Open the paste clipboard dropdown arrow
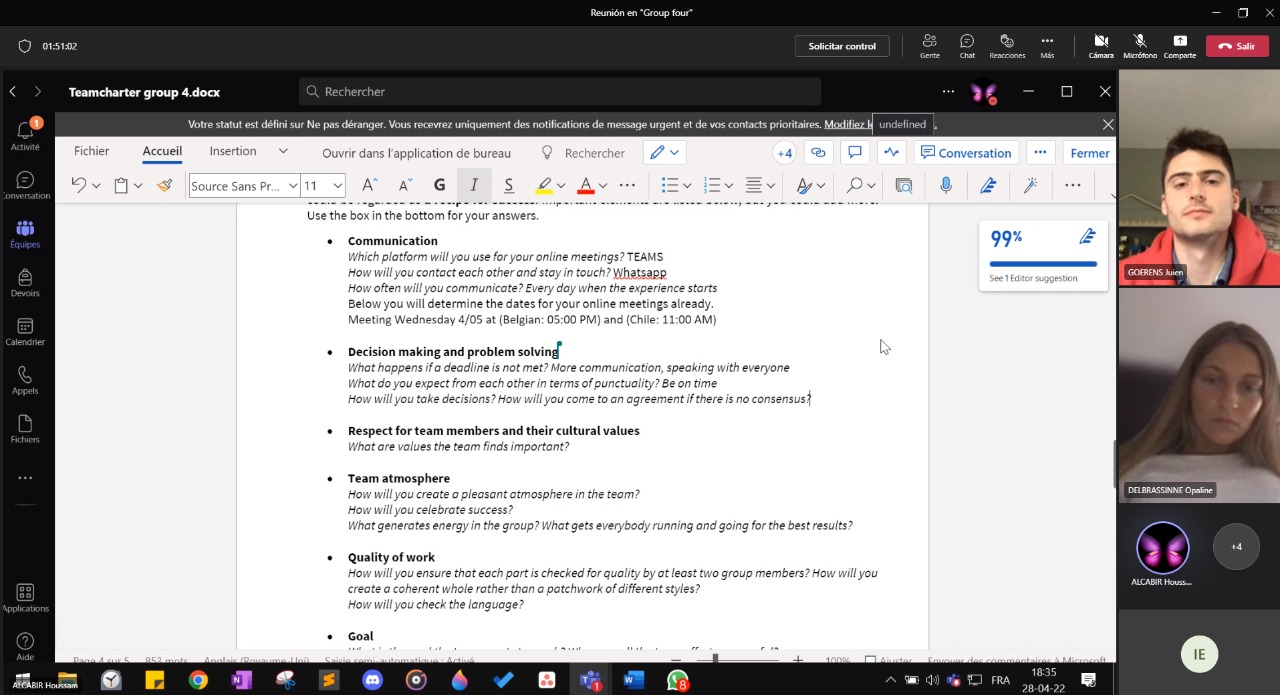The width and height of the screenshot is (1280, 695). [138, 185]
